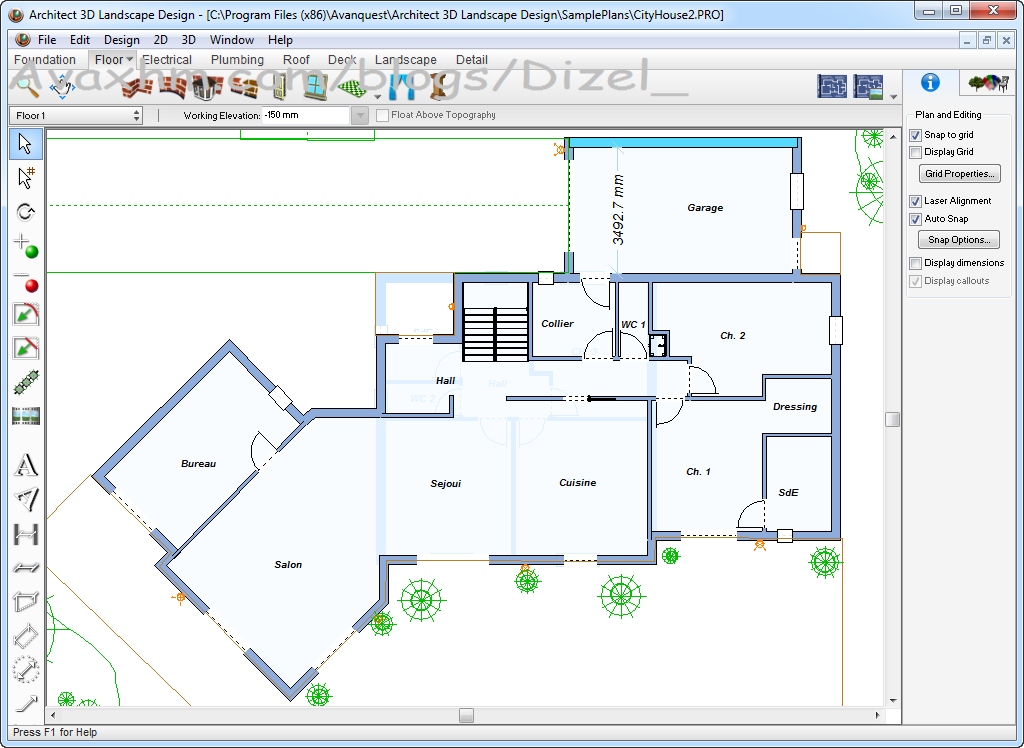
Task: Enable Display dimensions
Action: 916,263
